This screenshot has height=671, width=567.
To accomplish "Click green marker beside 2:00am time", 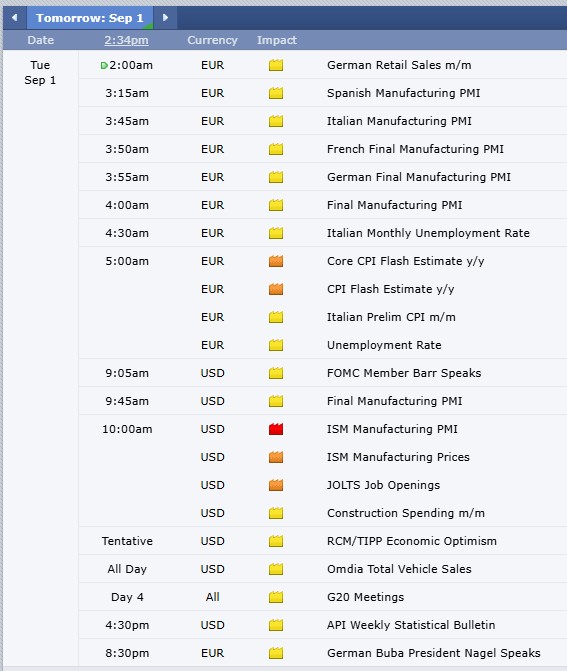I will pos(104,65).
